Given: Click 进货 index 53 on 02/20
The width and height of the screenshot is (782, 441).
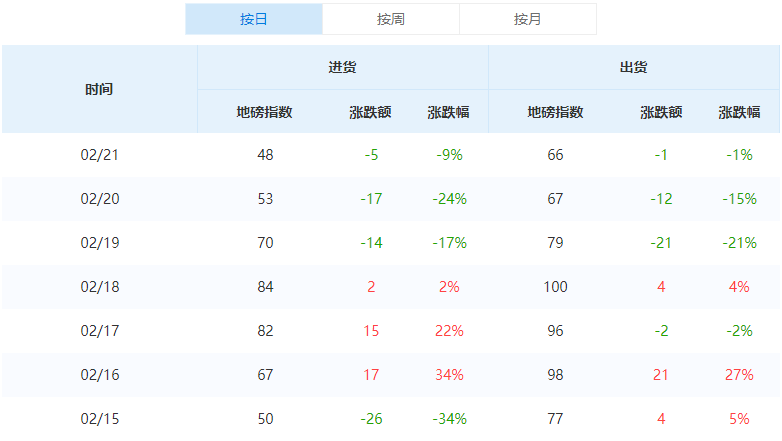Looking at the screenshot, I should (265, 199).
